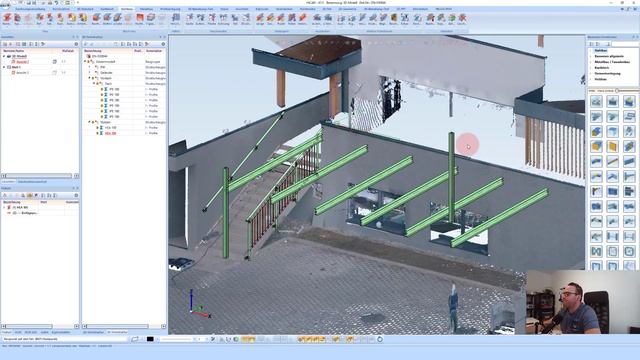Select the red HEA 200 tree item
Image resolution: width=640 pixels, height=360 pixels.
[x=110, y=133]
